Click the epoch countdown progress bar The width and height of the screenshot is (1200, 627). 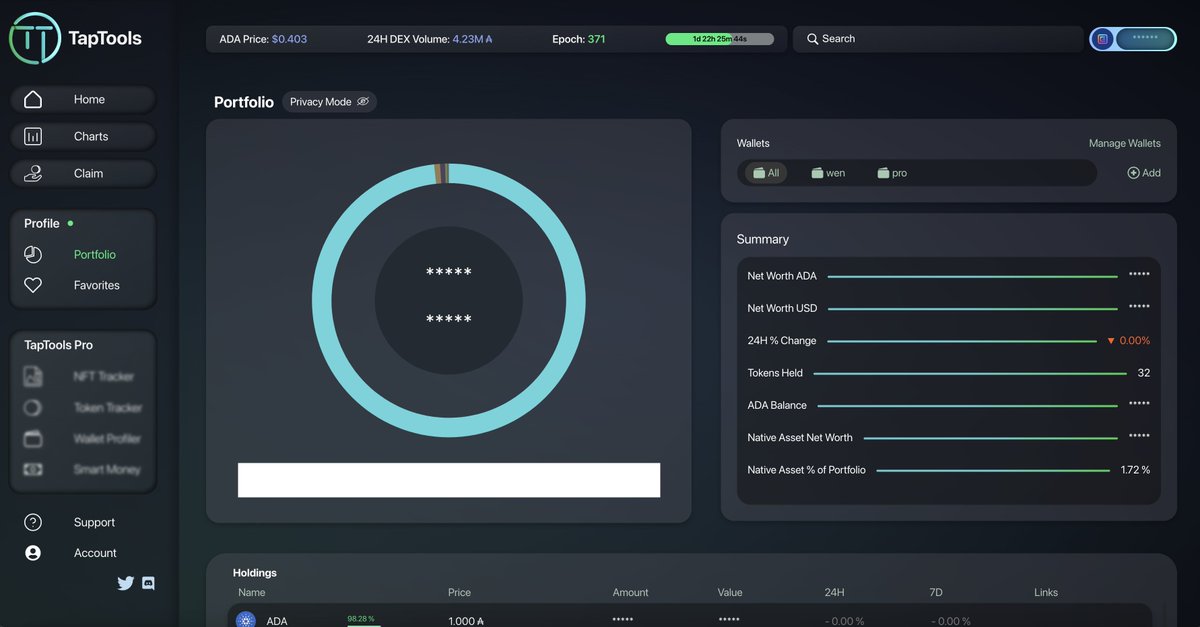tap(720, 38)
